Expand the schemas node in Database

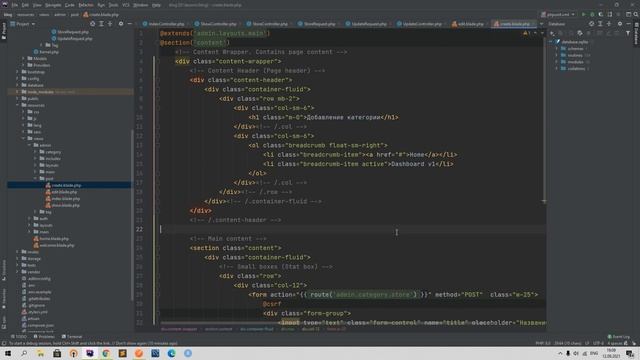(556, 49)
